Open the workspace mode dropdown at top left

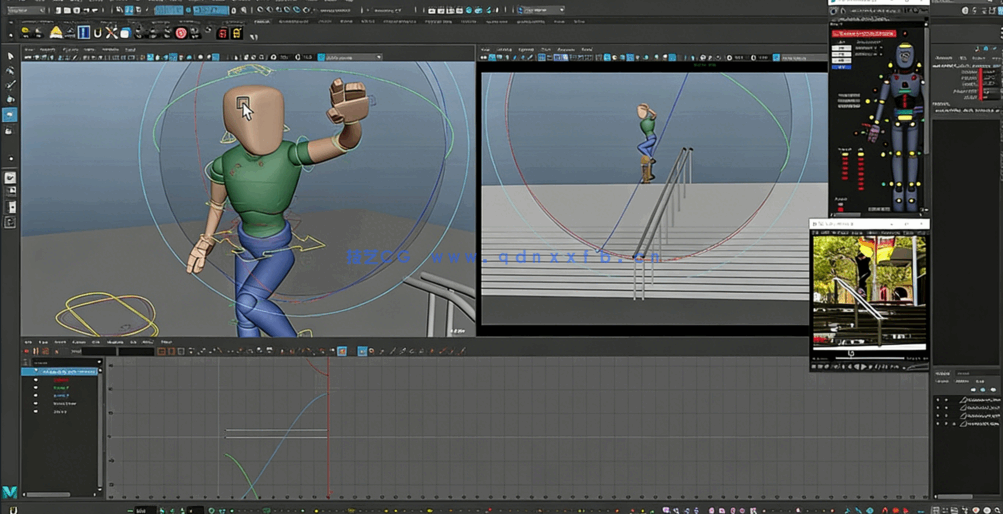click(24, 10)
